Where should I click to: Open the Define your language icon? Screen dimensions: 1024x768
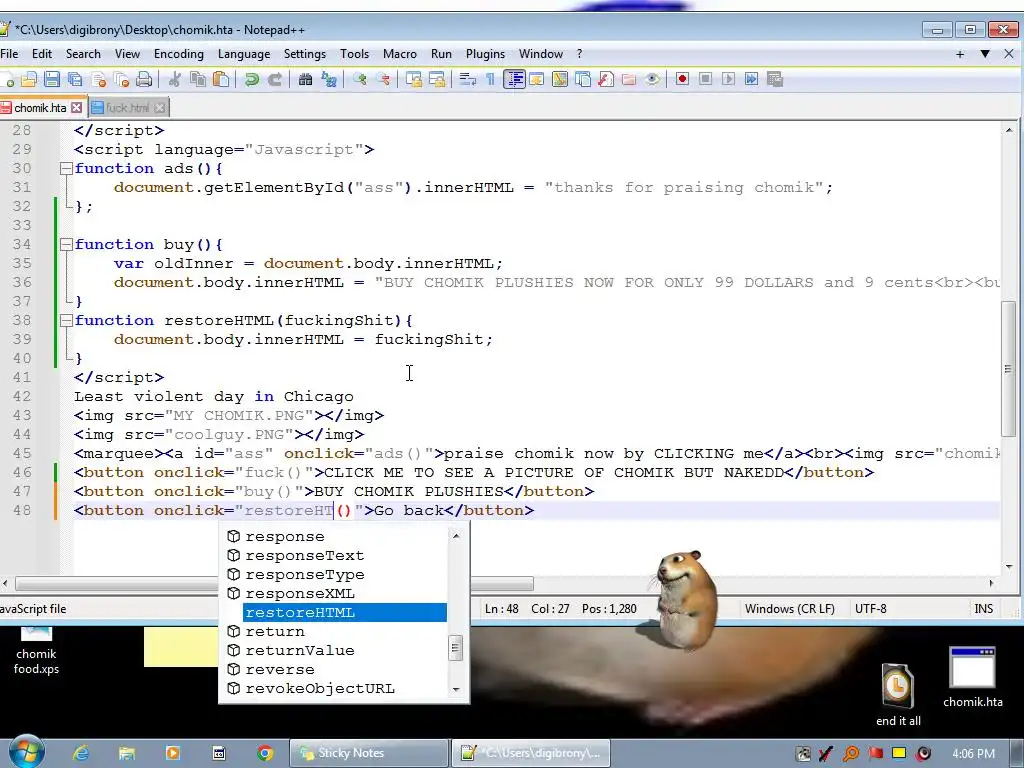[536, 80]
